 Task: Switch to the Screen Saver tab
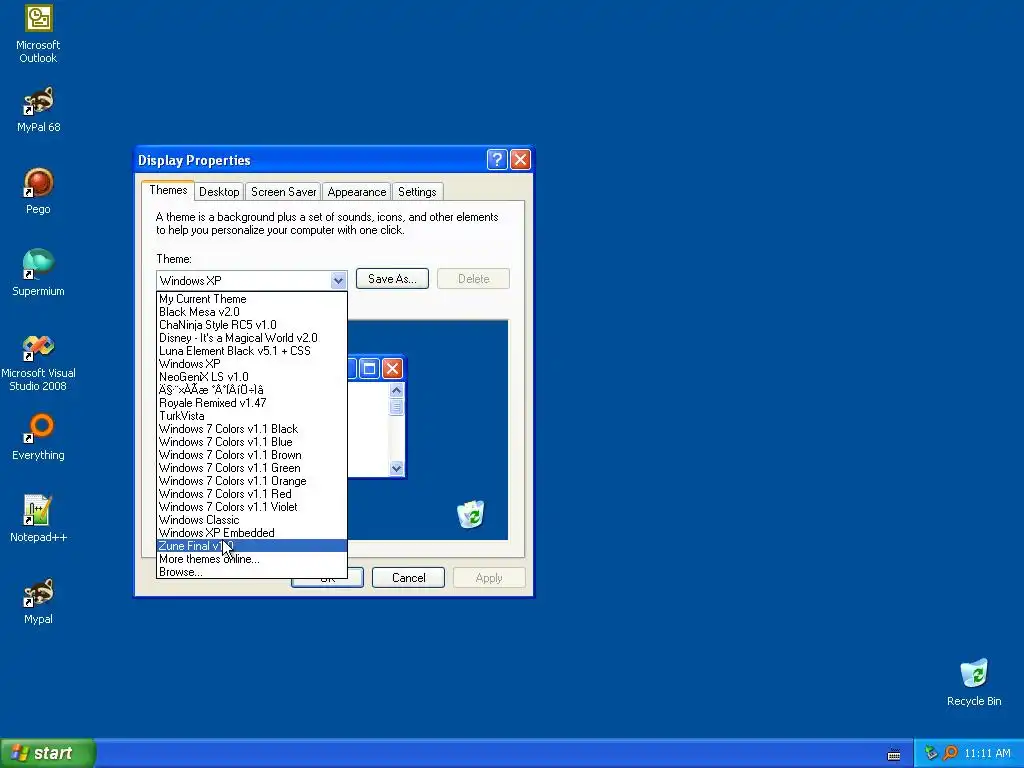point(283,191)
